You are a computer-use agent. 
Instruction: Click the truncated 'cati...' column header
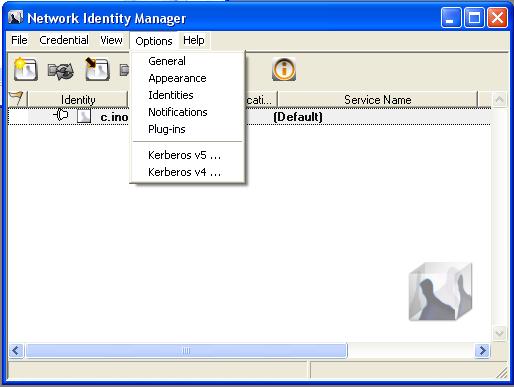point(261,99)
